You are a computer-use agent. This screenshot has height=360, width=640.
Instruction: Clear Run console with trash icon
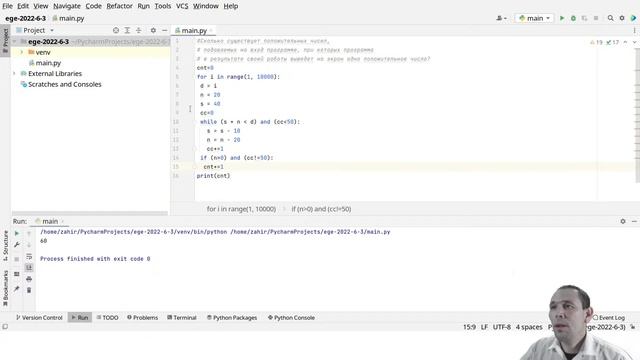point(29,290)
